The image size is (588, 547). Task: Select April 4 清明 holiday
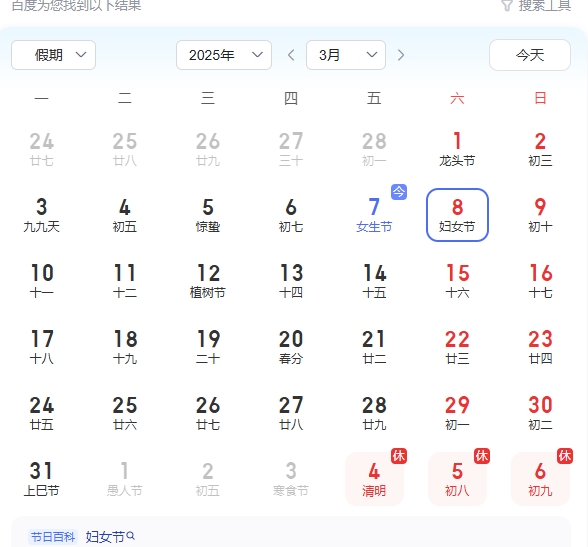click(x=374, y=479)
